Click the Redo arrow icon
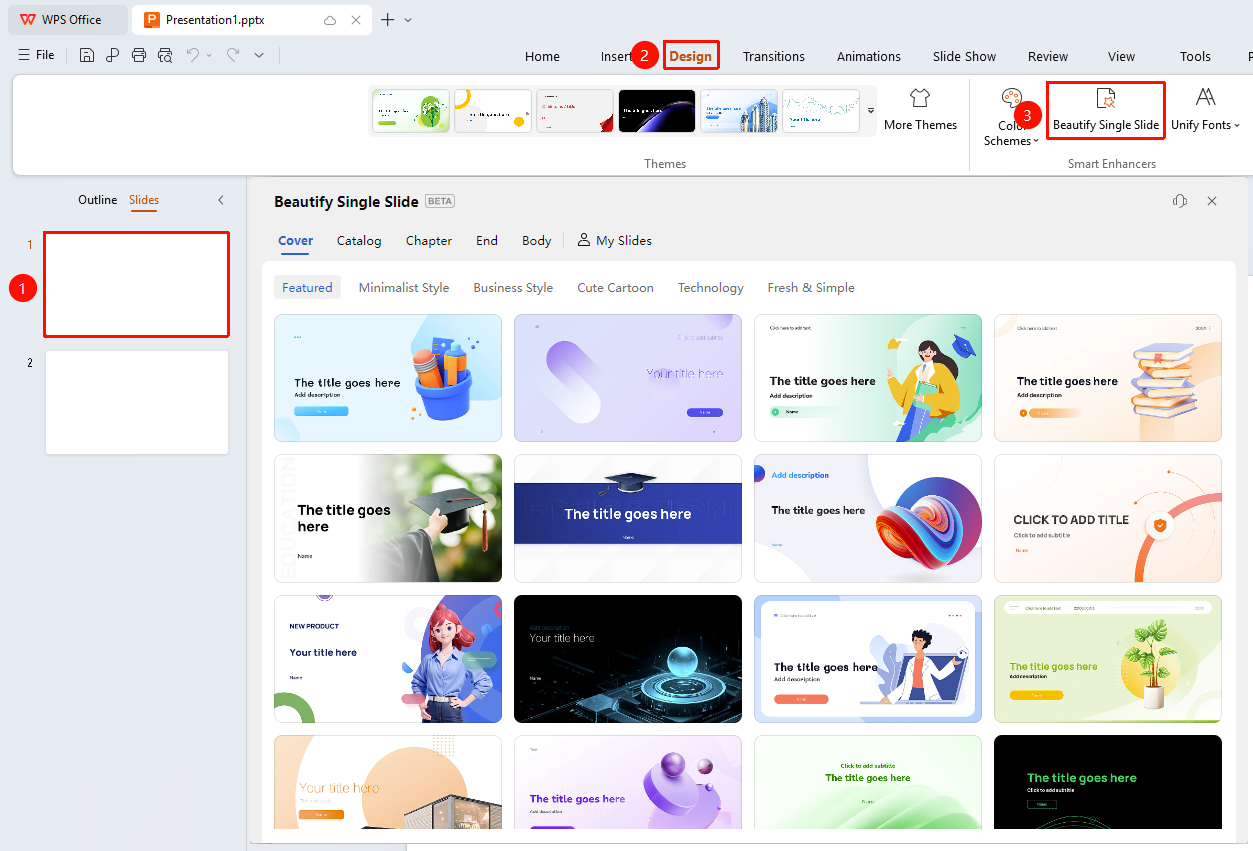This screenshot has width=1253, height=851. (232, 55)
